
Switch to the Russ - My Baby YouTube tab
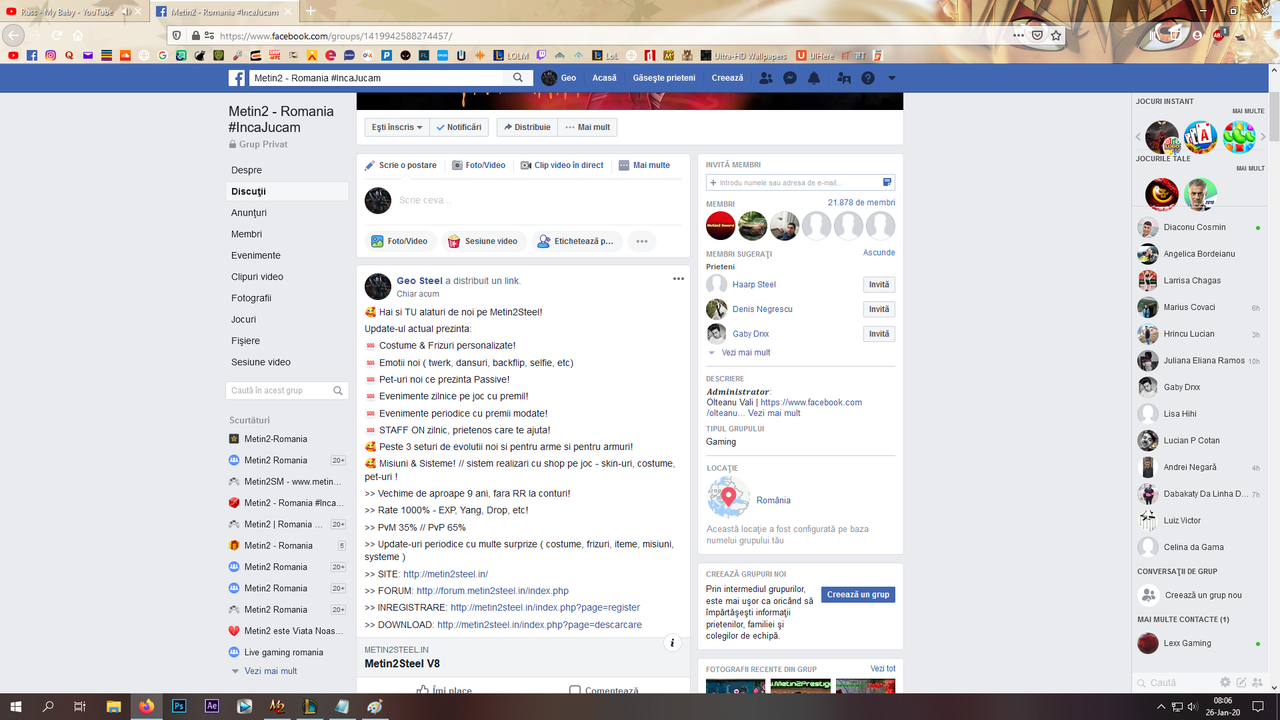[x=76, y=10]
